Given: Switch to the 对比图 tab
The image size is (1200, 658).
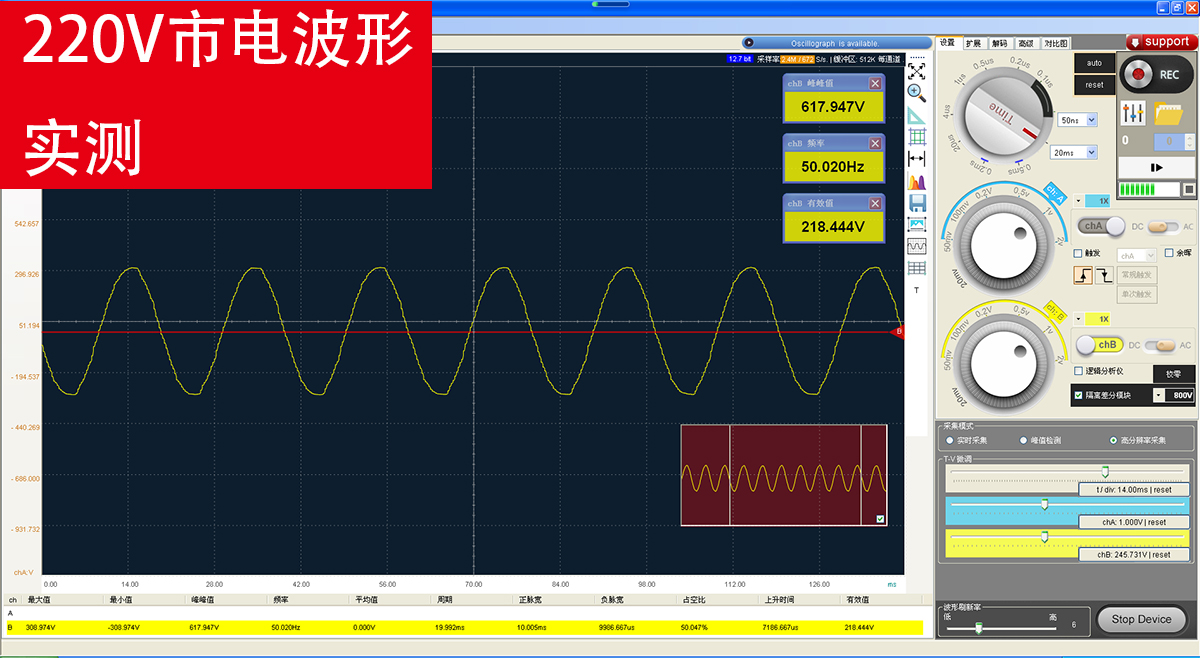Looking at the screenshot, I should coord(1056,43).
